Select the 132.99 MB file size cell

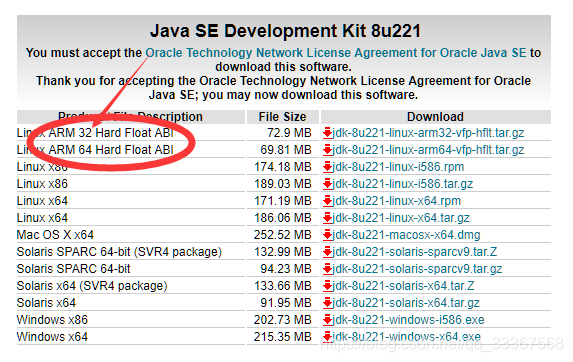tap(283, 252)
